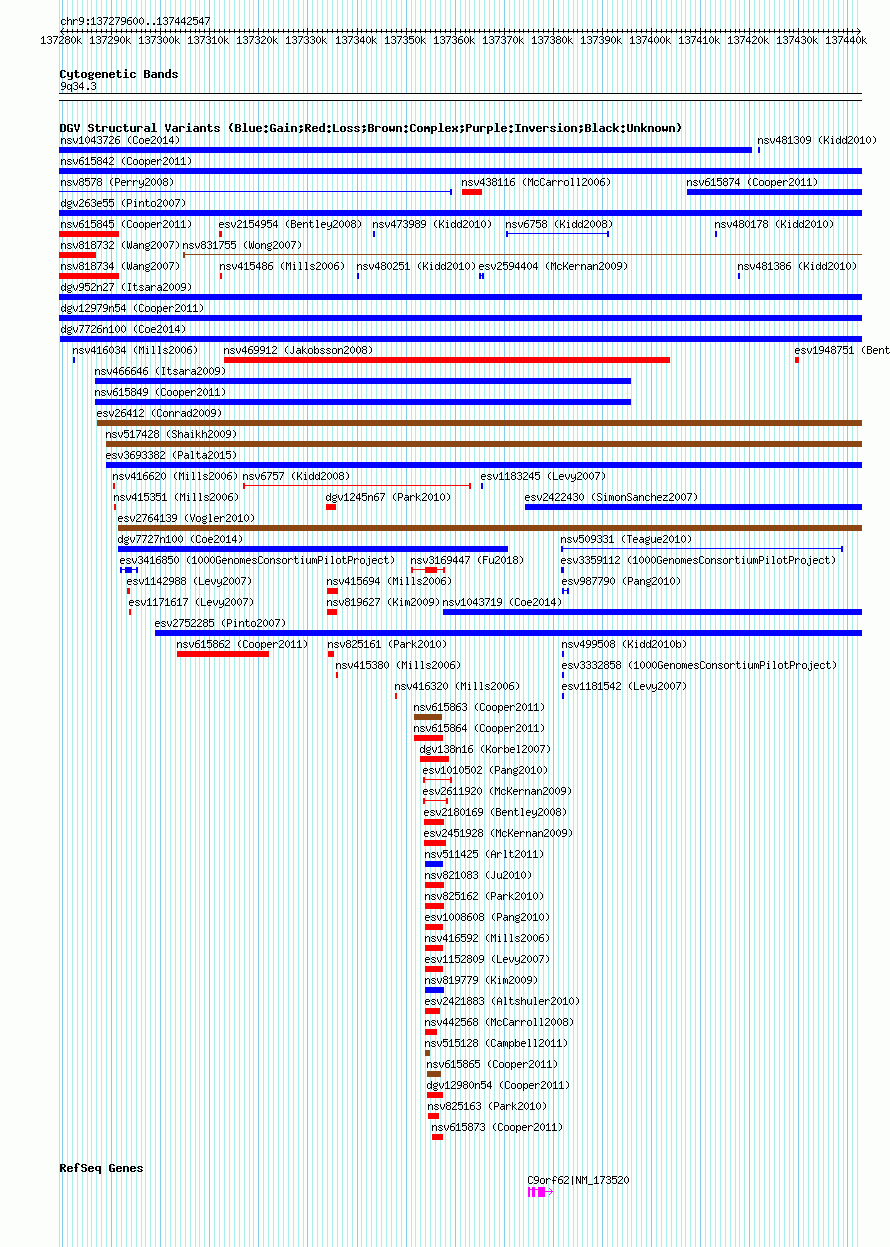Click the nsv1043726 (Coe2014) variant label
The width and height of the screenshot is (890, 1247).
(119, 140)
